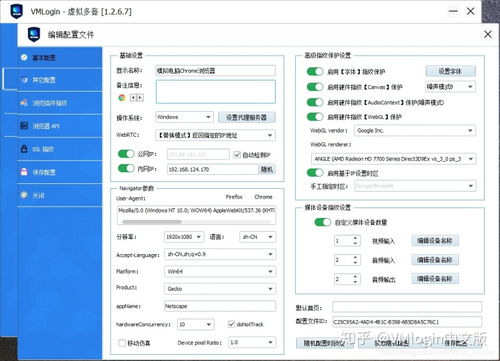Expand the Product Gecko dropdown
The width and height of the screenshot is (500, 361).
pos(220,288)
